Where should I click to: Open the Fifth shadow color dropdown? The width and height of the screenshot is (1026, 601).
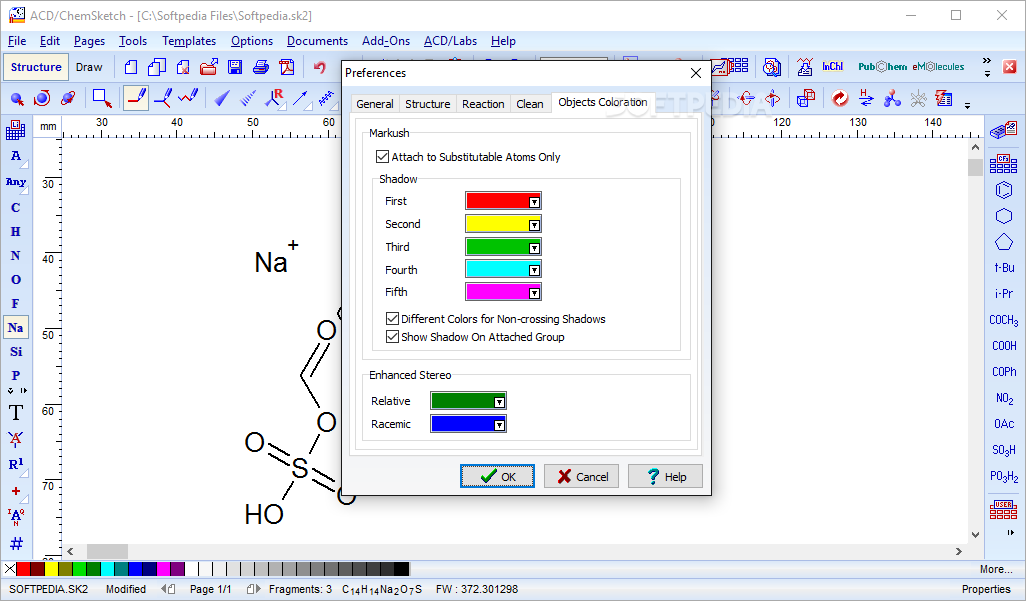[x=534, y=293]
